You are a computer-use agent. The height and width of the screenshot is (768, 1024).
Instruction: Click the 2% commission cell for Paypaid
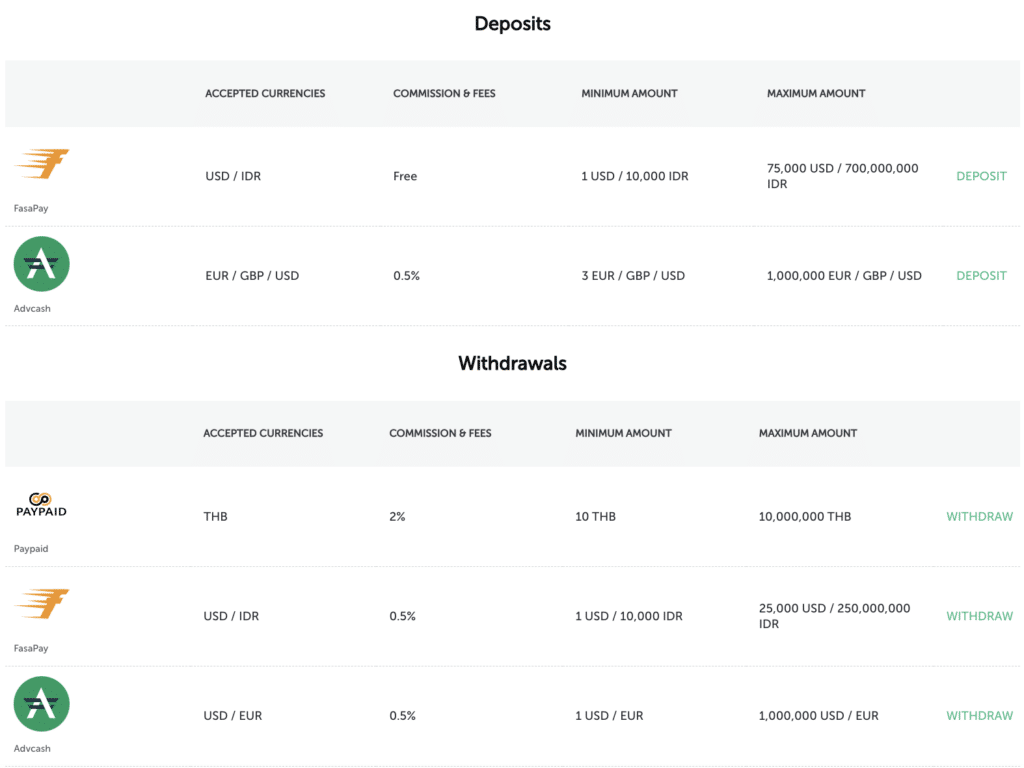(397, 517)
